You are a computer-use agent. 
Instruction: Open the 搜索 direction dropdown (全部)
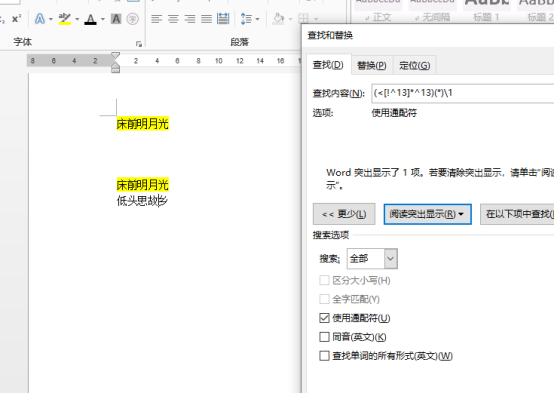point(372,259)
